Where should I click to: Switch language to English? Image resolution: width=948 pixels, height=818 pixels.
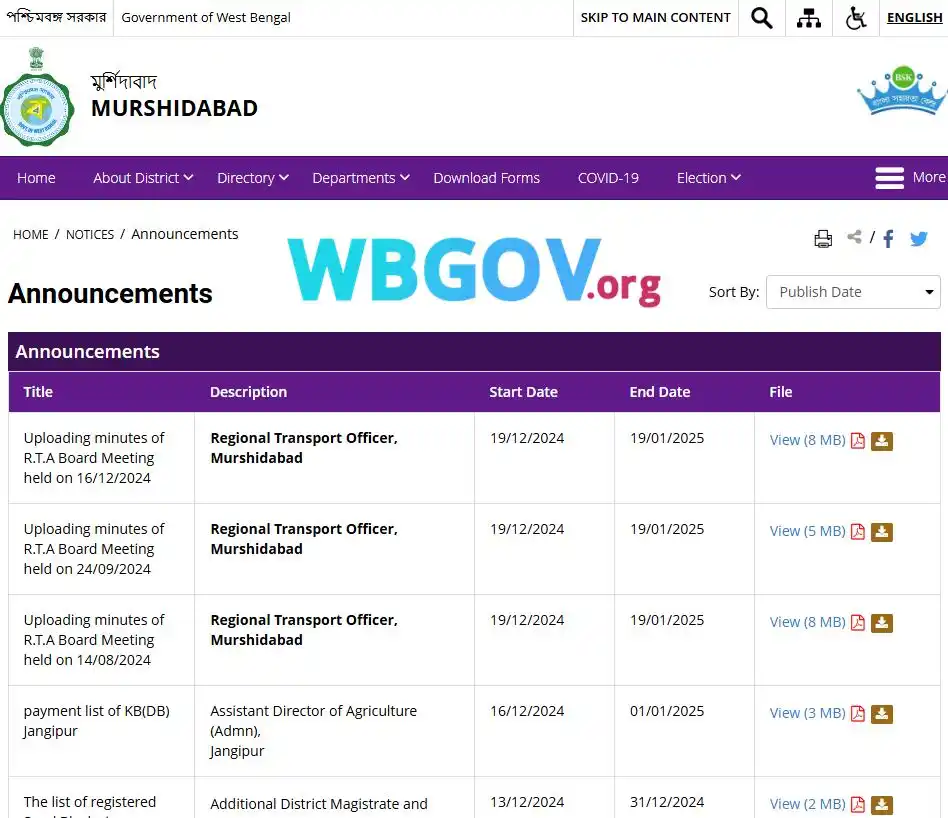click(914, 17)
